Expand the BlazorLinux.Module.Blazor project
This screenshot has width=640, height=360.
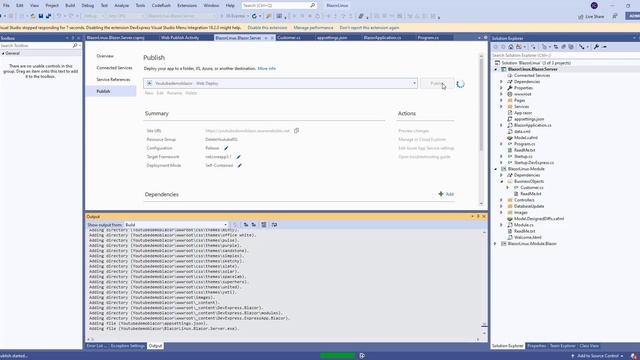click(496, 244)
